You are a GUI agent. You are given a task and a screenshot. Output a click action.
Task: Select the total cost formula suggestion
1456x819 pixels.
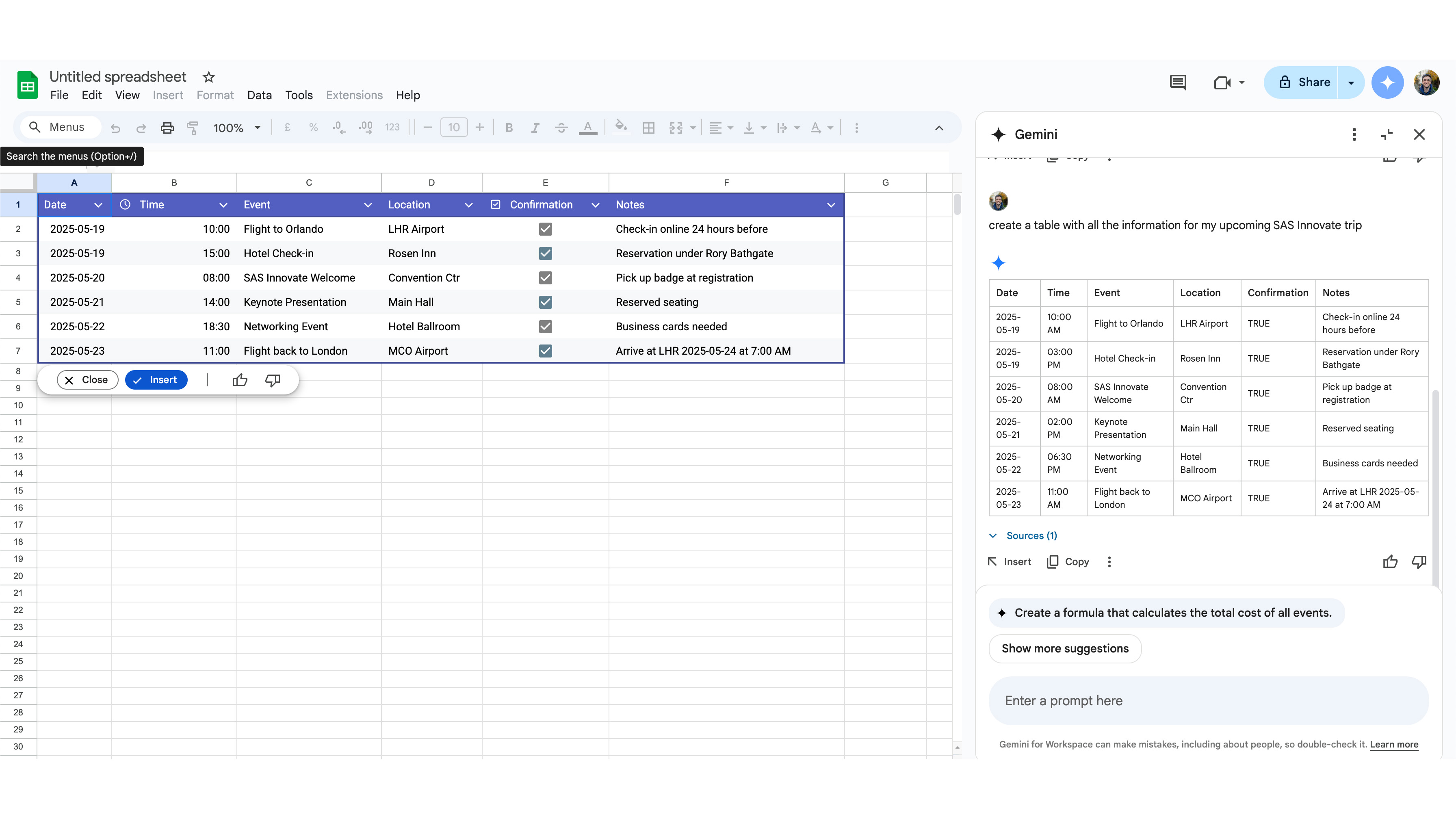[x=1167, y=613]
